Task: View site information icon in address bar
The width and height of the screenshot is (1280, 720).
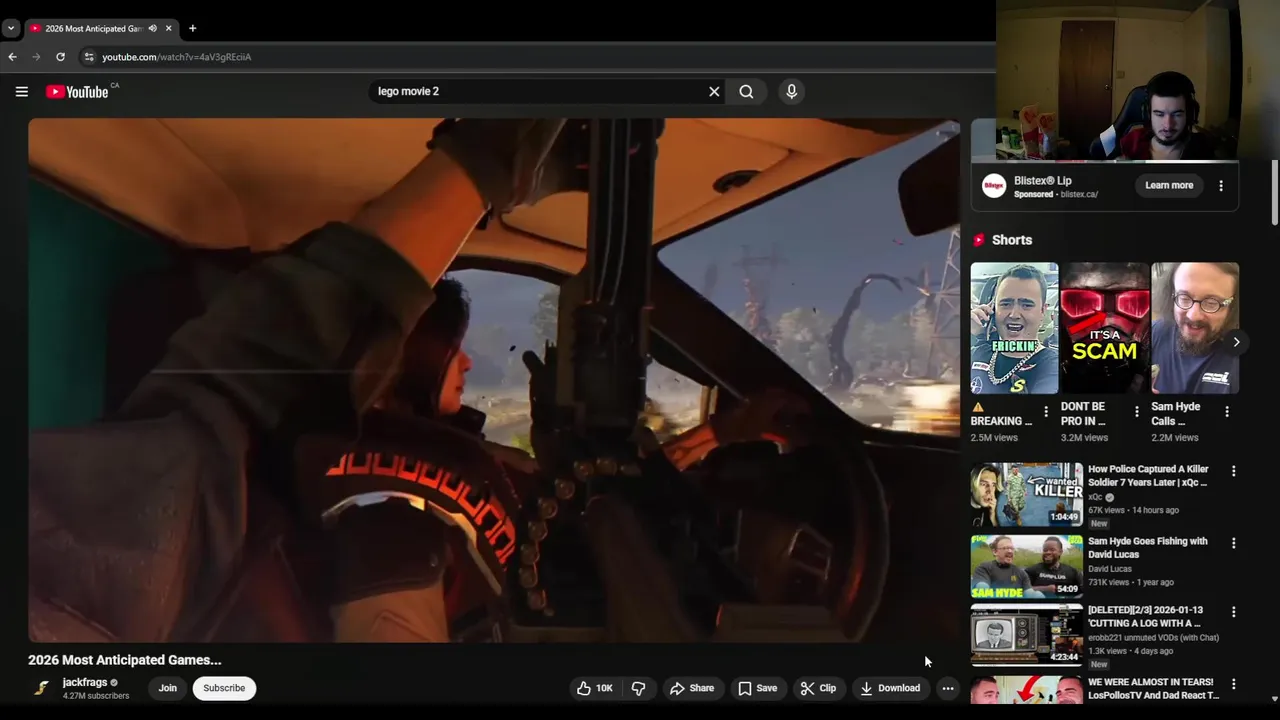Action: [x=89, y=57]
